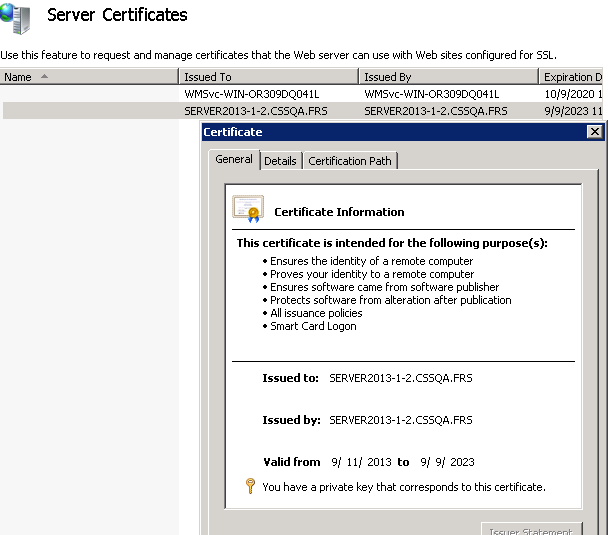
Task: Click the sort arrow in the Name header
Action: point(43,77)
